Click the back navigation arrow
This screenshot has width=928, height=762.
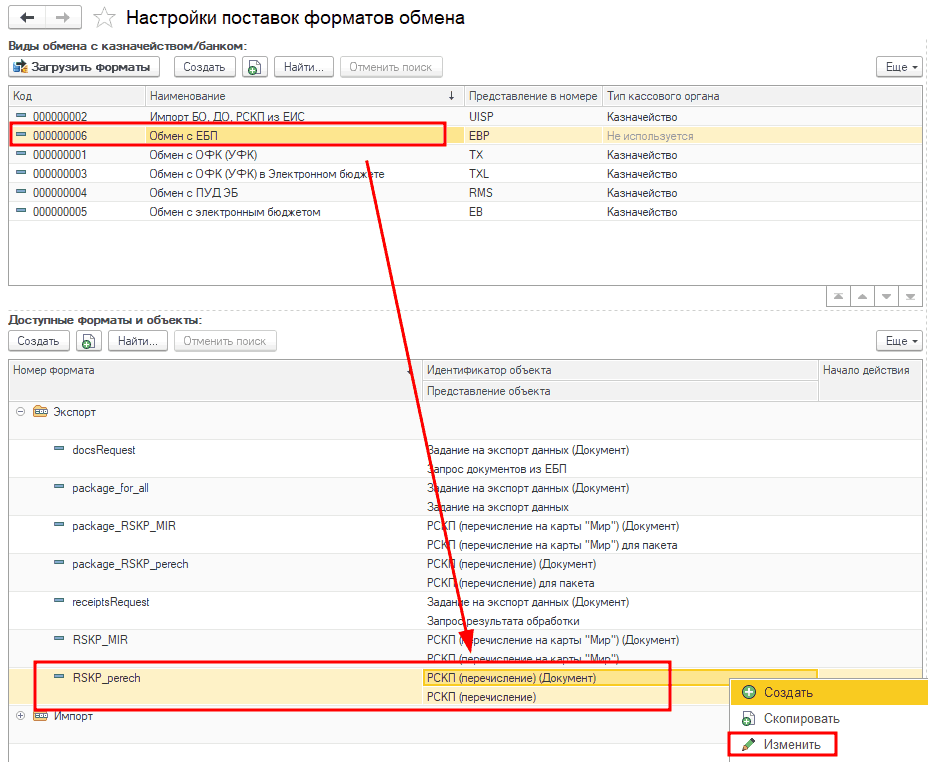coord(27,18)
